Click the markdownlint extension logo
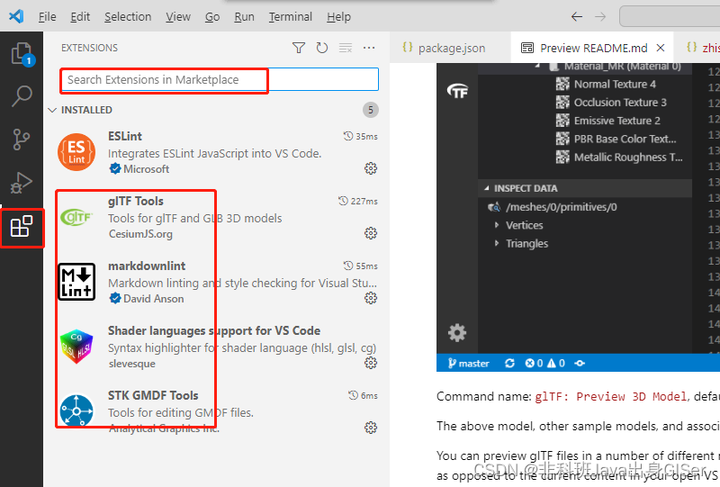 click(77, 282)
